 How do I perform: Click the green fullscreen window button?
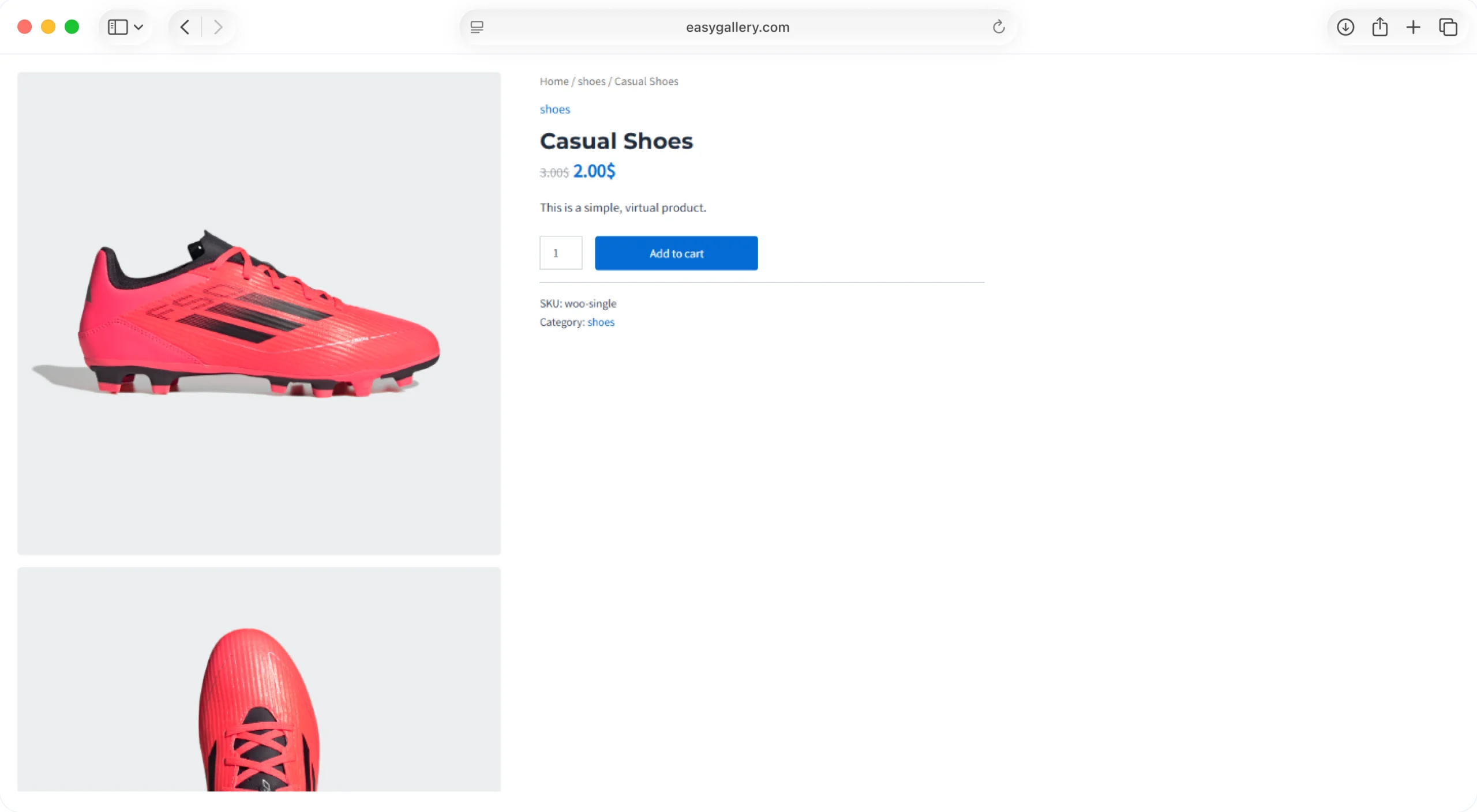click(x=72, y=27)
